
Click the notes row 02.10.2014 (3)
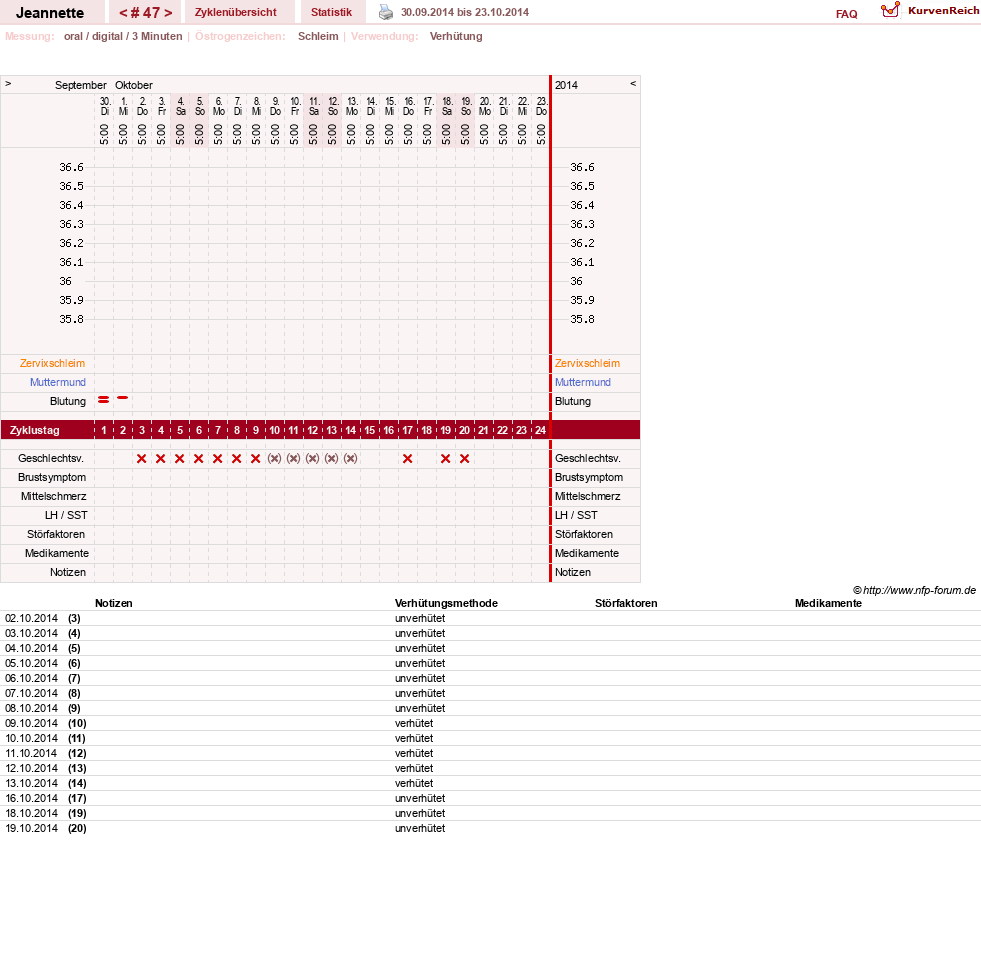click(x=490, y=618)
